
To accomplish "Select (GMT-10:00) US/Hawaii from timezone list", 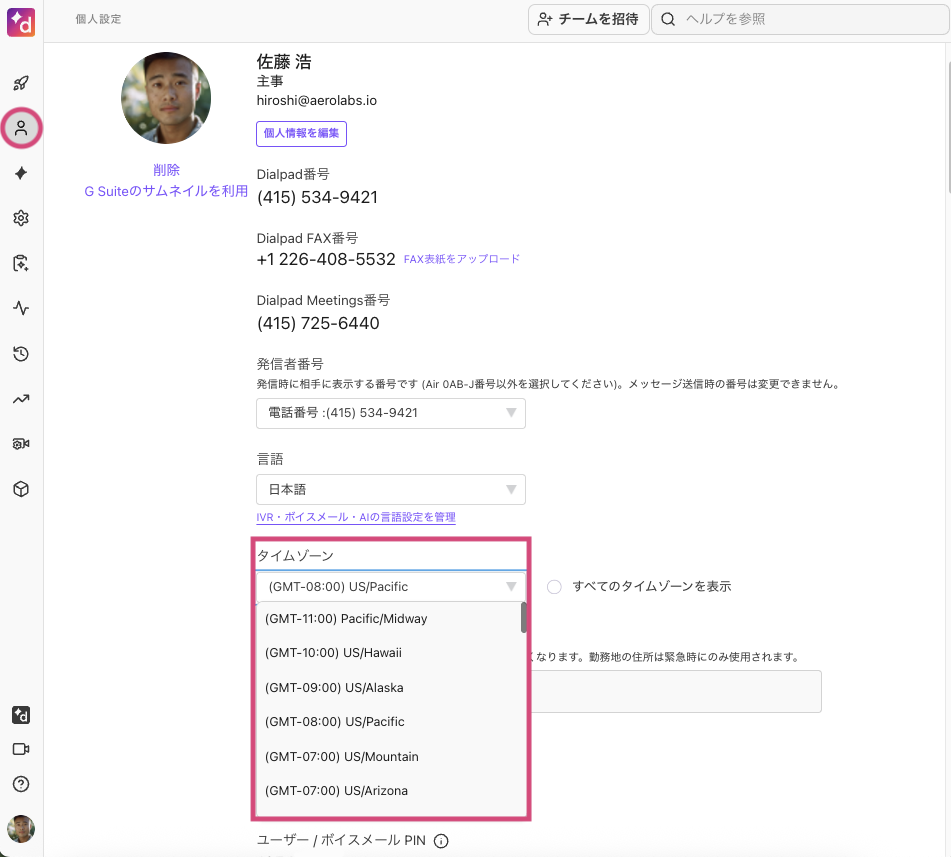I will point(334,653).
